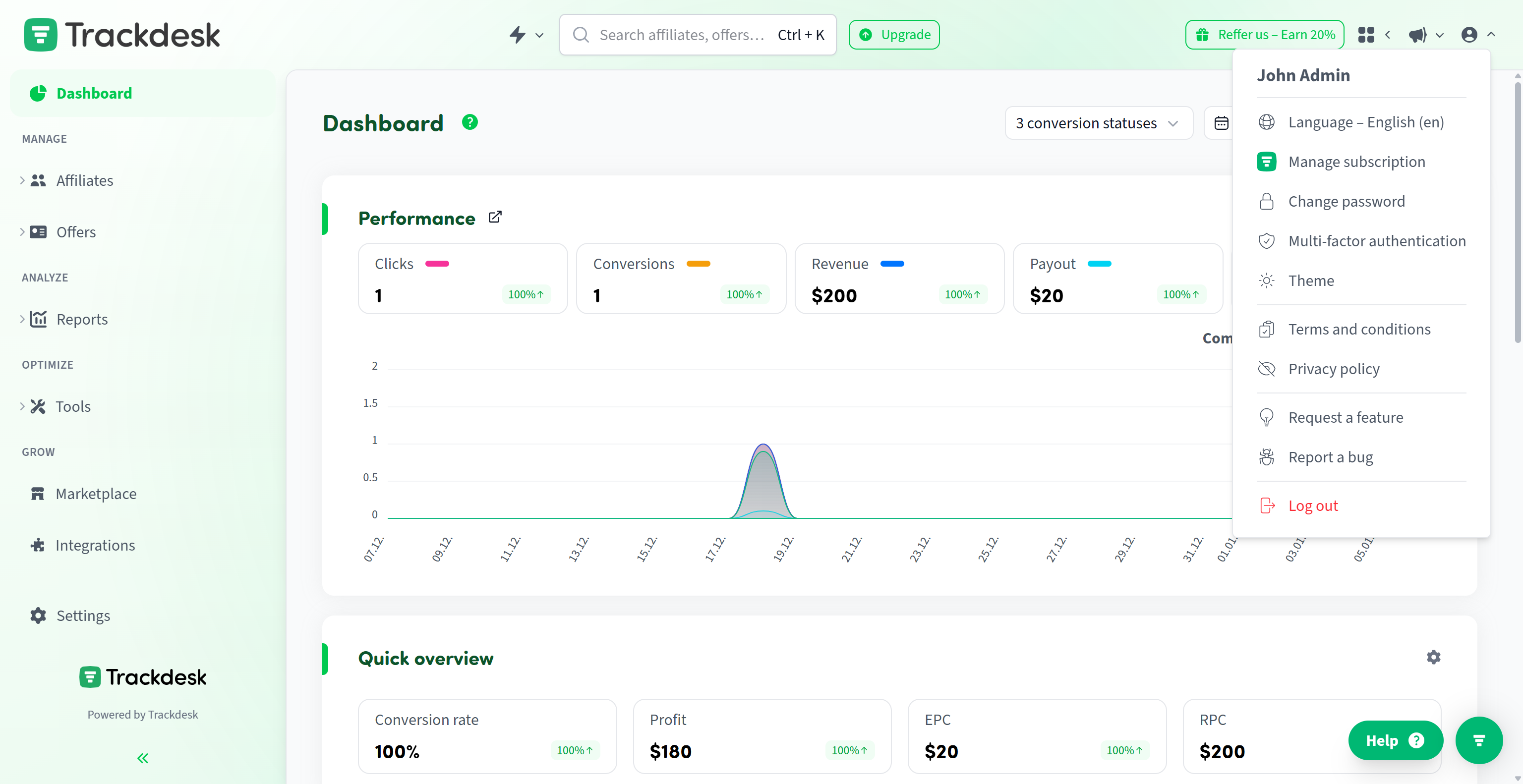Open the calendar date range picker

pos(1221,123)
